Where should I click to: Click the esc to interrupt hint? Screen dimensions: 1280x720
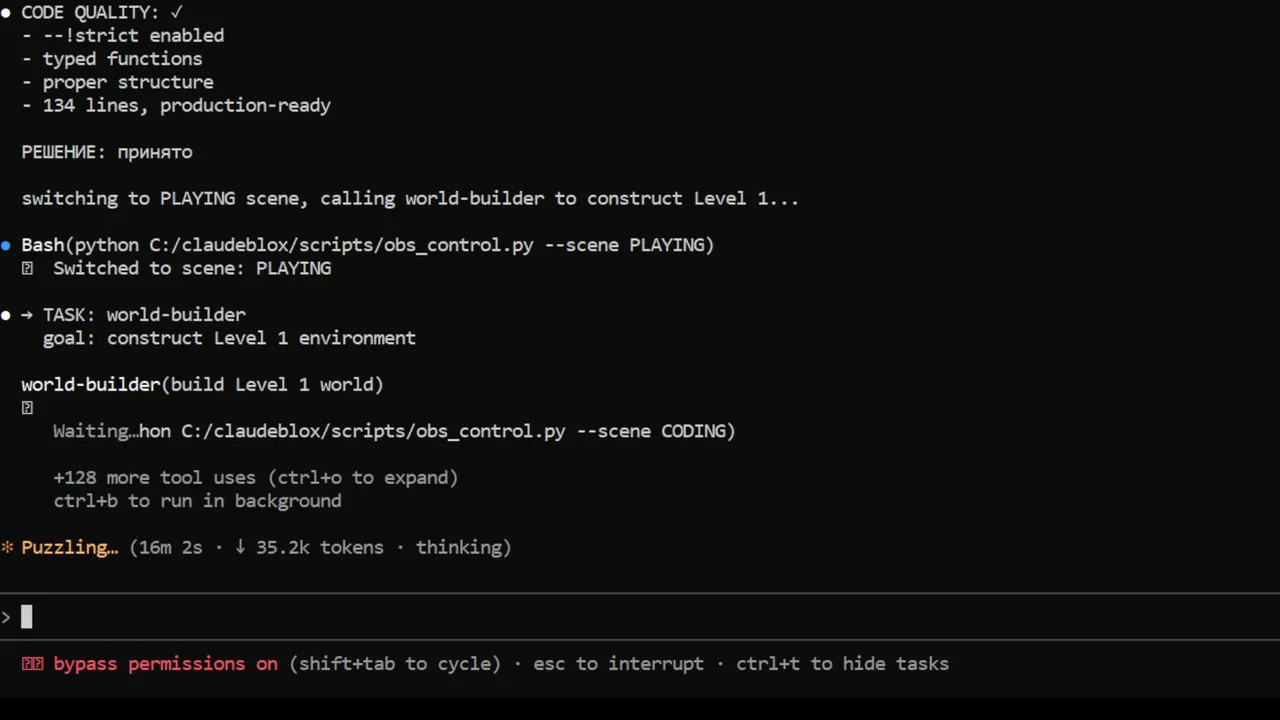[x=618, y=664]
